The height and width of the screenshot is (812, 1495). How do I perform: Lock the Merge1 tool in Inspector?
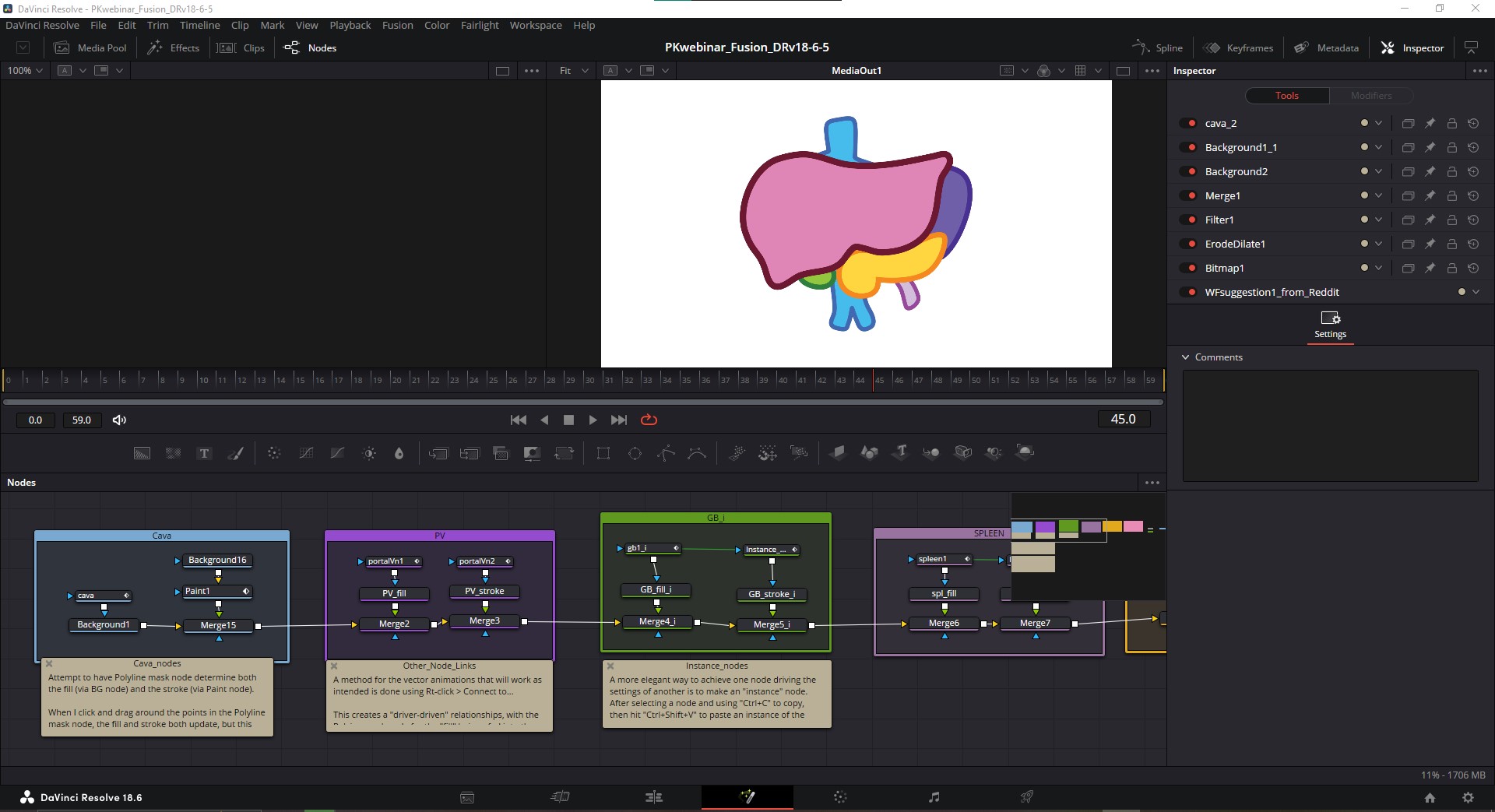[1451, 195]
